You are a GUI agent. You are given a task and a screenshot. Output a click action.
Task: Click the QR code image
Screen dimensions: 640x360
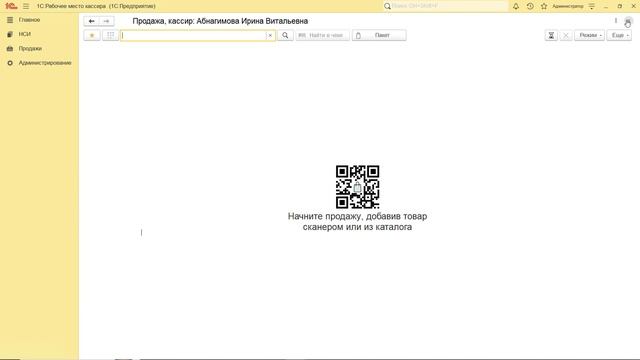tap(358, 187)
